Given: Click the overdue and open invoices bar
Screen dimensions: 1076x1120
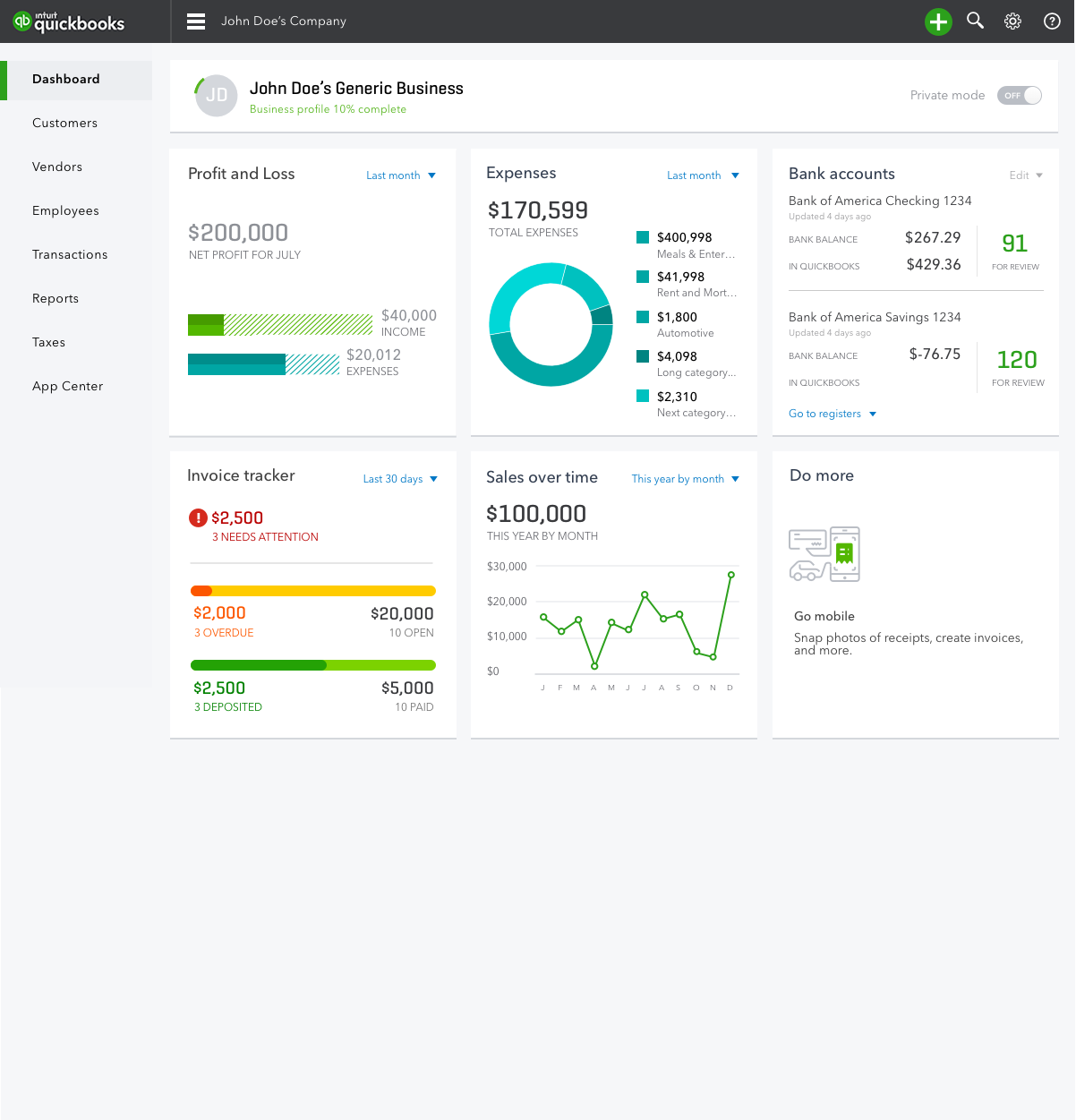Looking at the screenshot, I should click(313, 591).
